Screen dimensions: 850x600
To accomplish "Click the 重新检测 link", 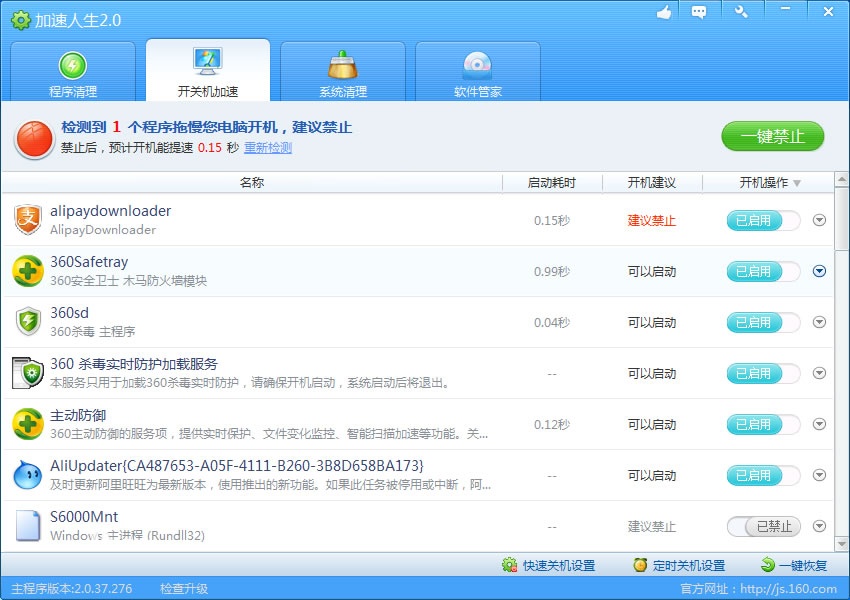I will [x=268, y=147].
